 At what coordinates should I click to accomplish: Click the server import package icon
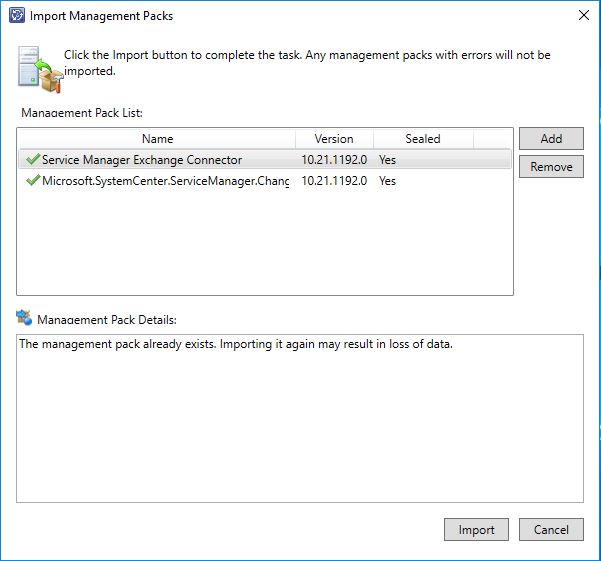tap(40, 69)
